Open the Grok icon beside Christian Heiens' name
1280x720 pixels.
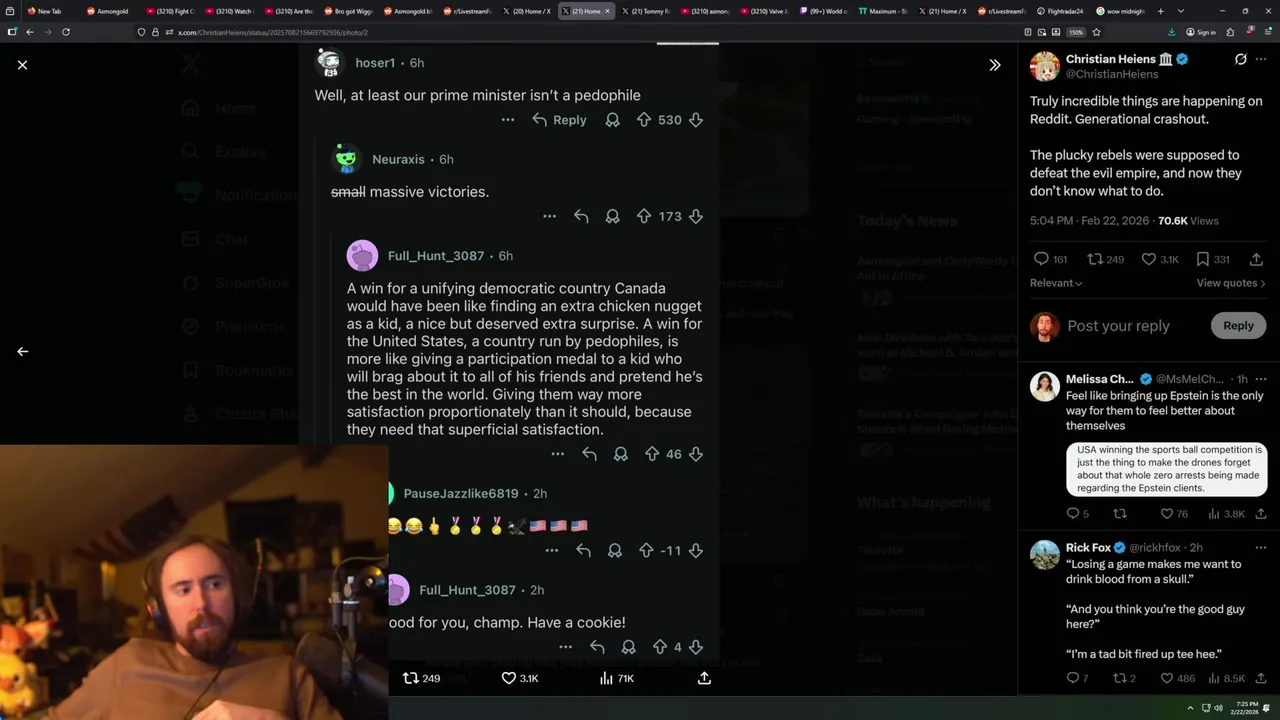(x=1241, y=59)
